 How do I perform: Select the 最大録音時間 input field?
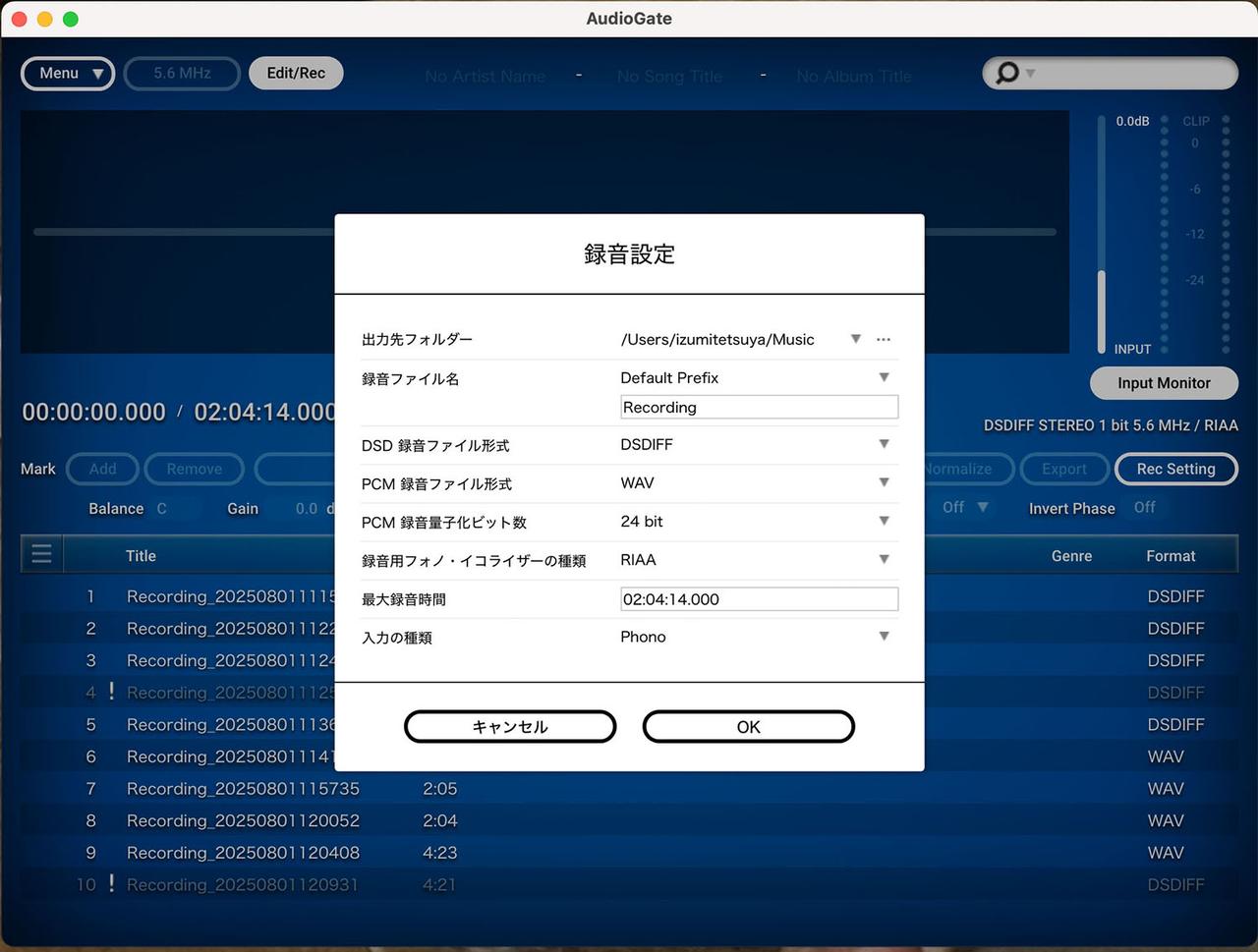tap(759, 598)
